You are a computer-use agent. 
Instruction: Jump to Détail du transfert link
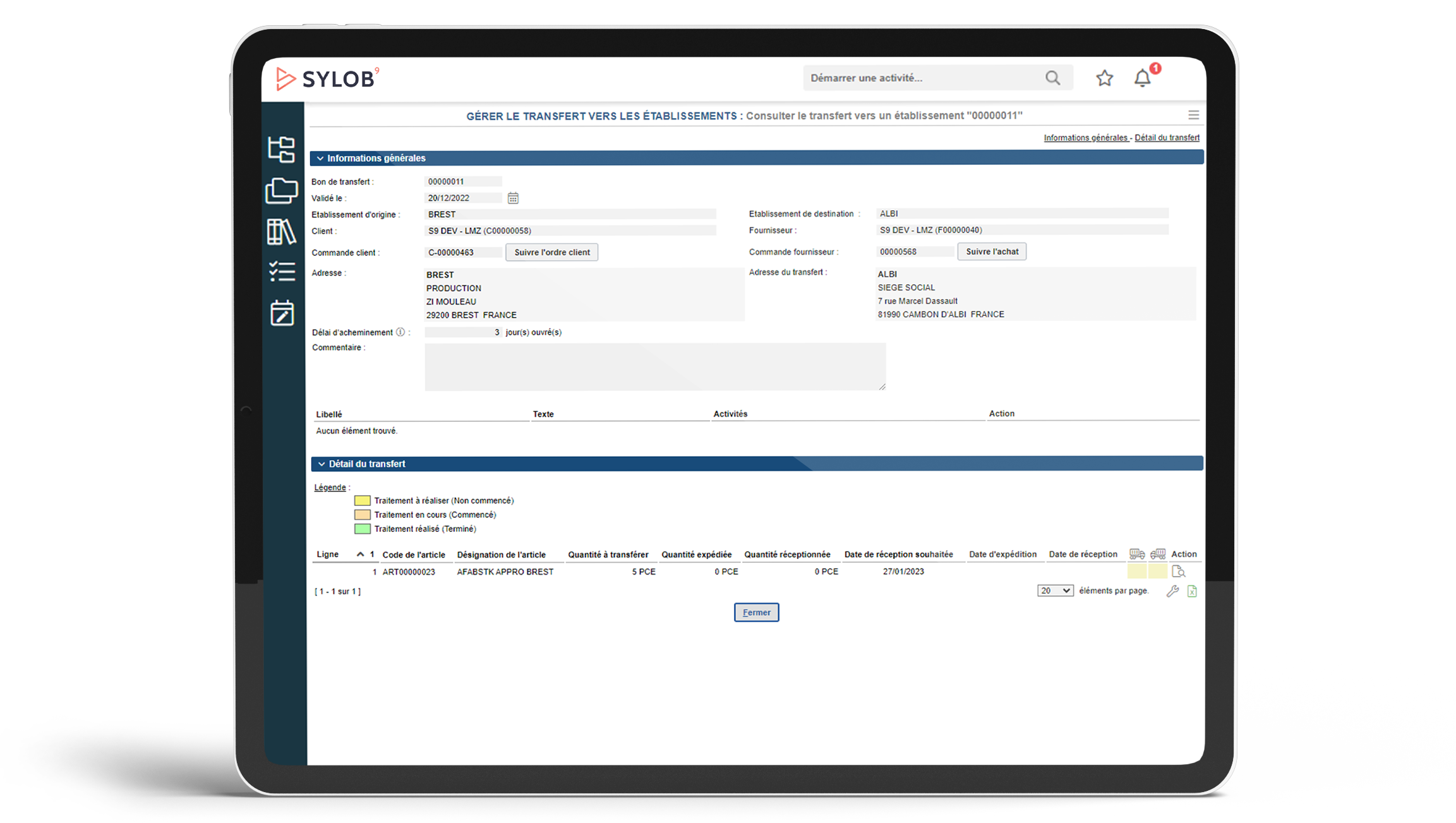pyautogui.click(x=1167, y=138)
